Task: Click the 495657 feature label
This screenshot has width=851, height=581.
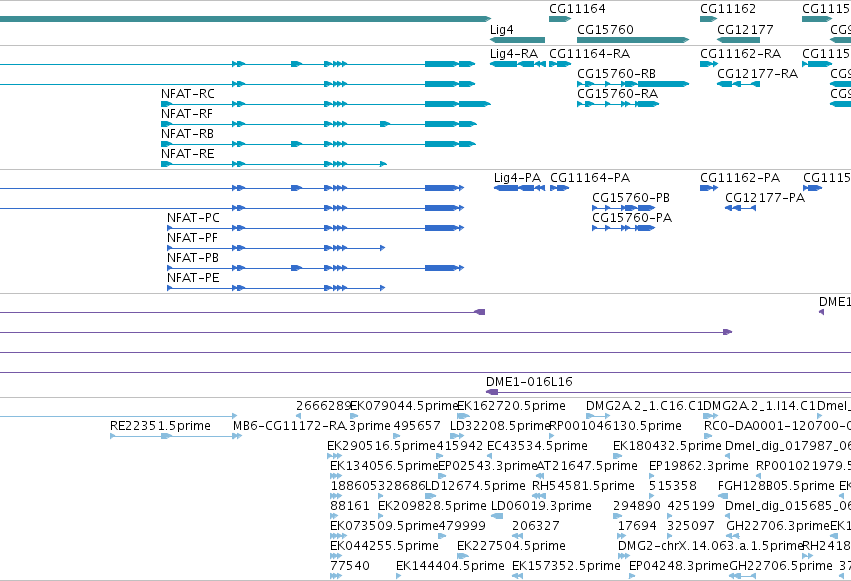Action: [x=417, y=426]
